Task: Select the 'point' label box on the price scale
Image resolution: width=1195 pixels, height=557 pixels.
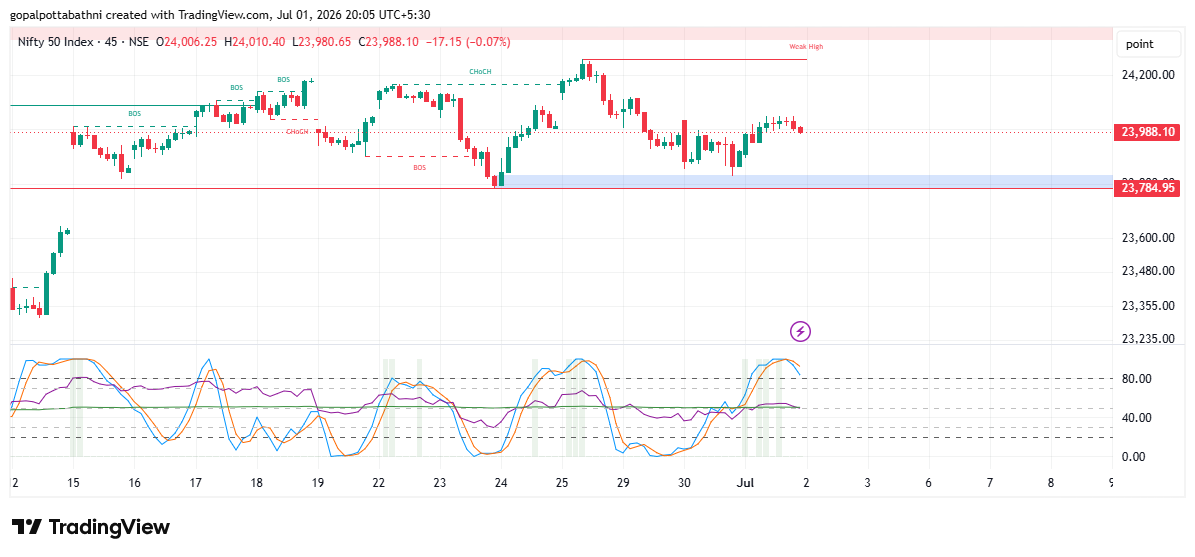Action: point(1150,45)
